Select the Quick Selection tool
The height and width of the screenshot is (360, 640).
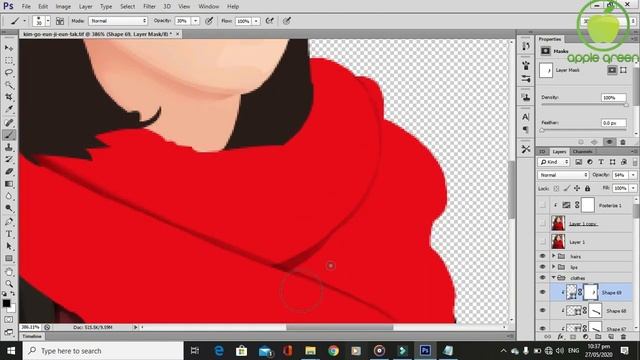pyautogui.click(x=9, y=85)
